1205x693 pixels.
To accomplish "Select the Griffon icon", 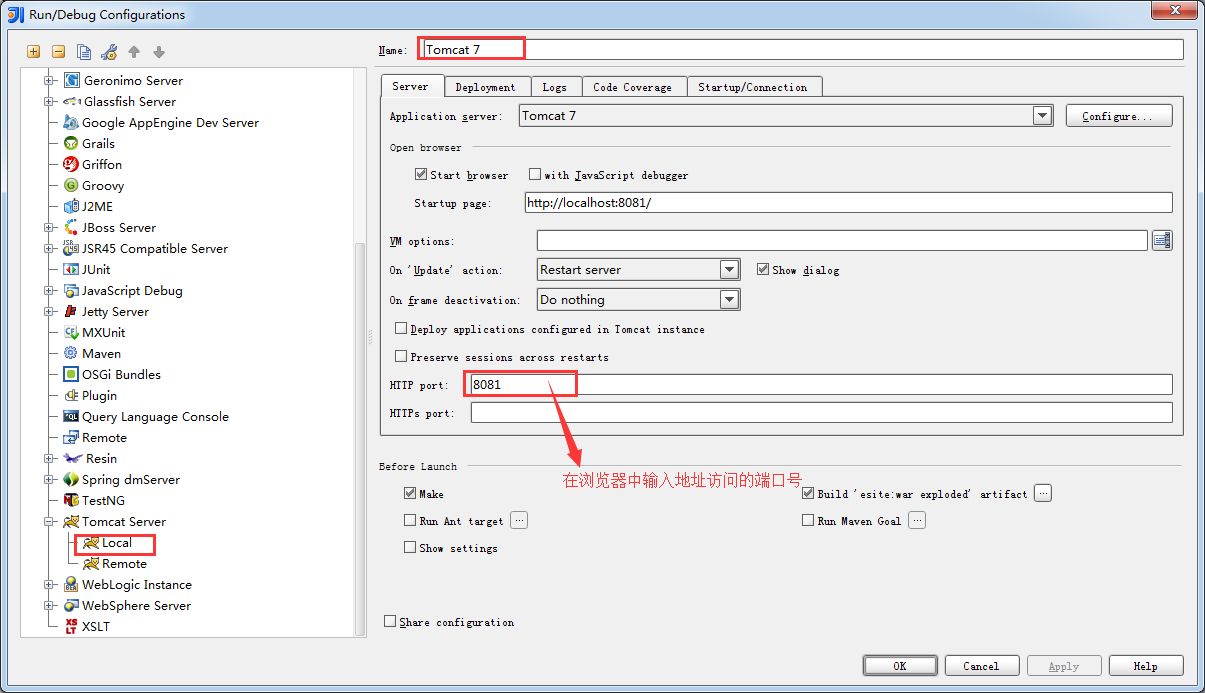I will coord(71,164).
